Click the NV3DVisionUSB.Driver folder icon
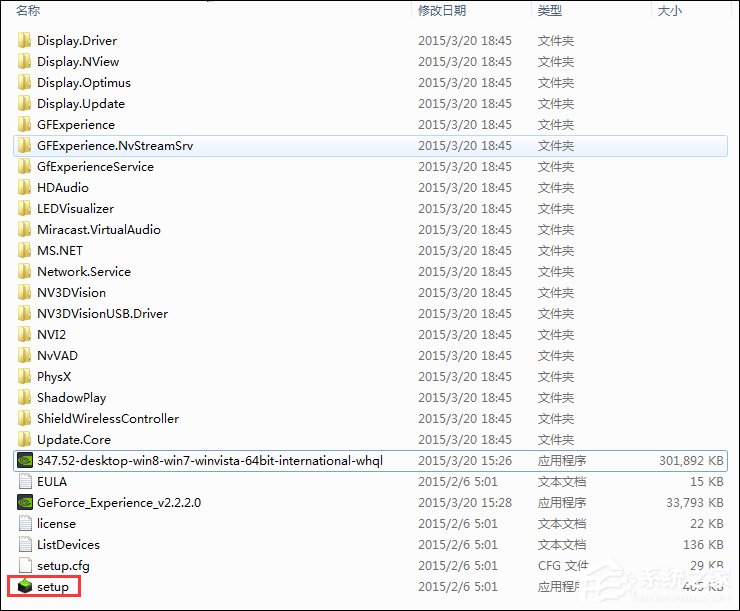740x611 pixels. [25, 313]
